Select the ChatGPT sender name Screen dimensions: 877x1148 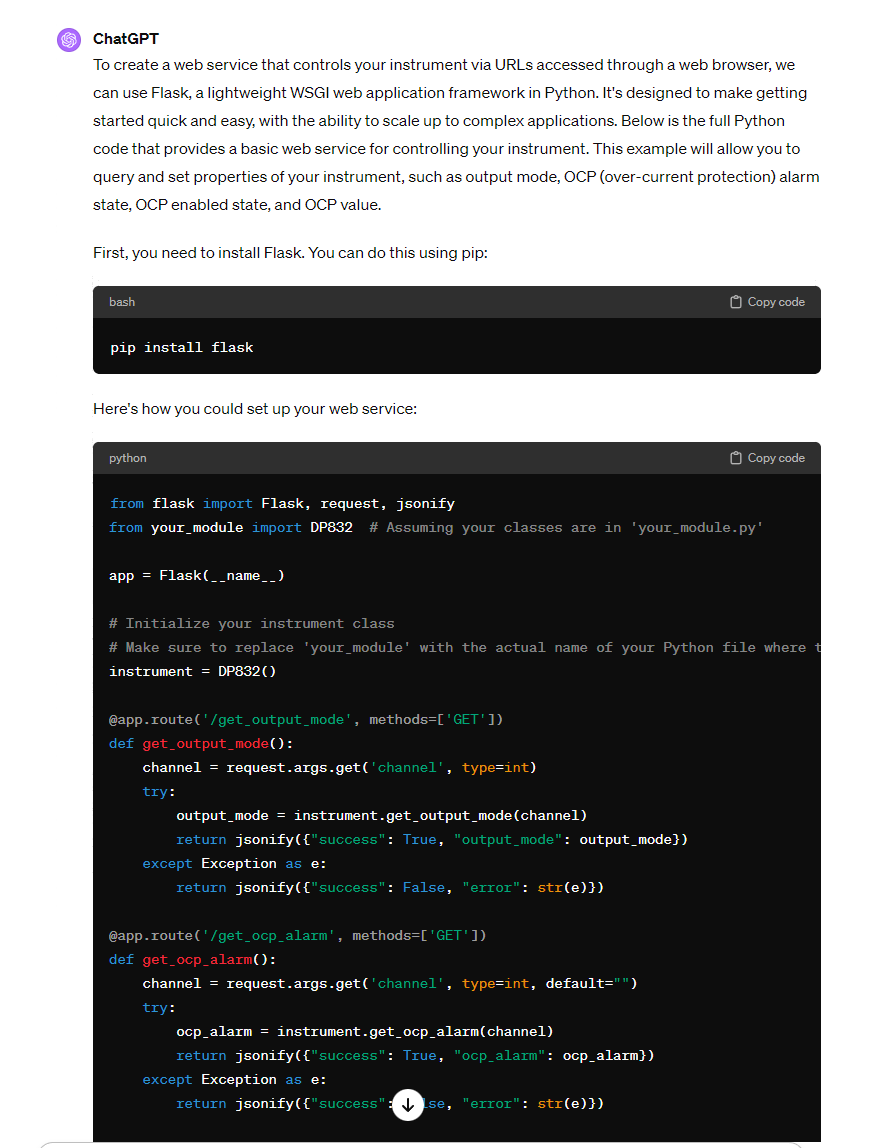point(126,39)
